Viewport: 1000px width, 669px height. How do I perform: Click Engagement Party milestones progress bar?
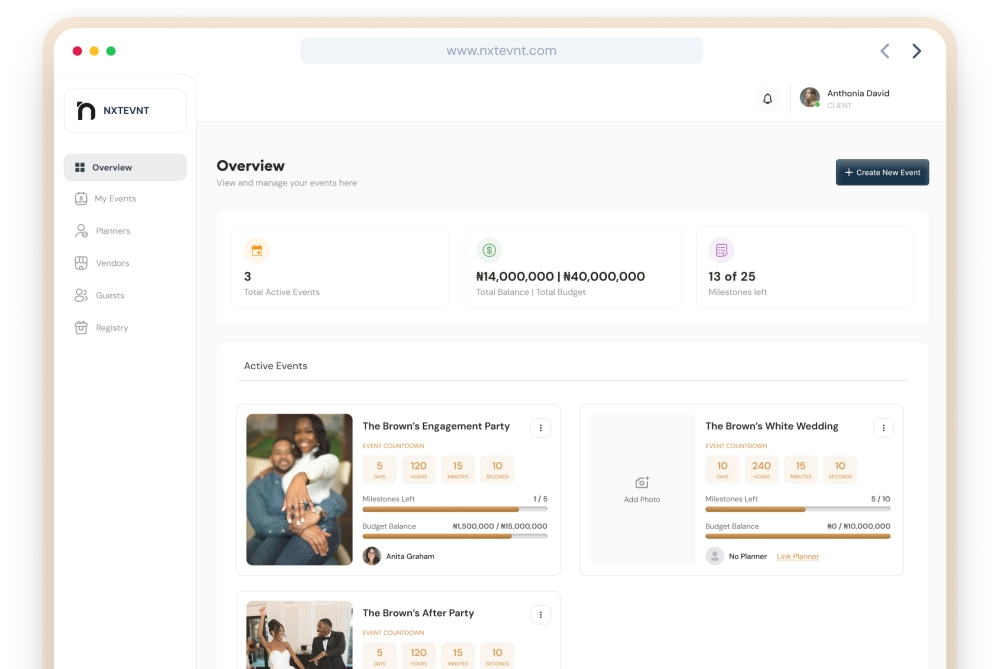[x=455, y=510]
